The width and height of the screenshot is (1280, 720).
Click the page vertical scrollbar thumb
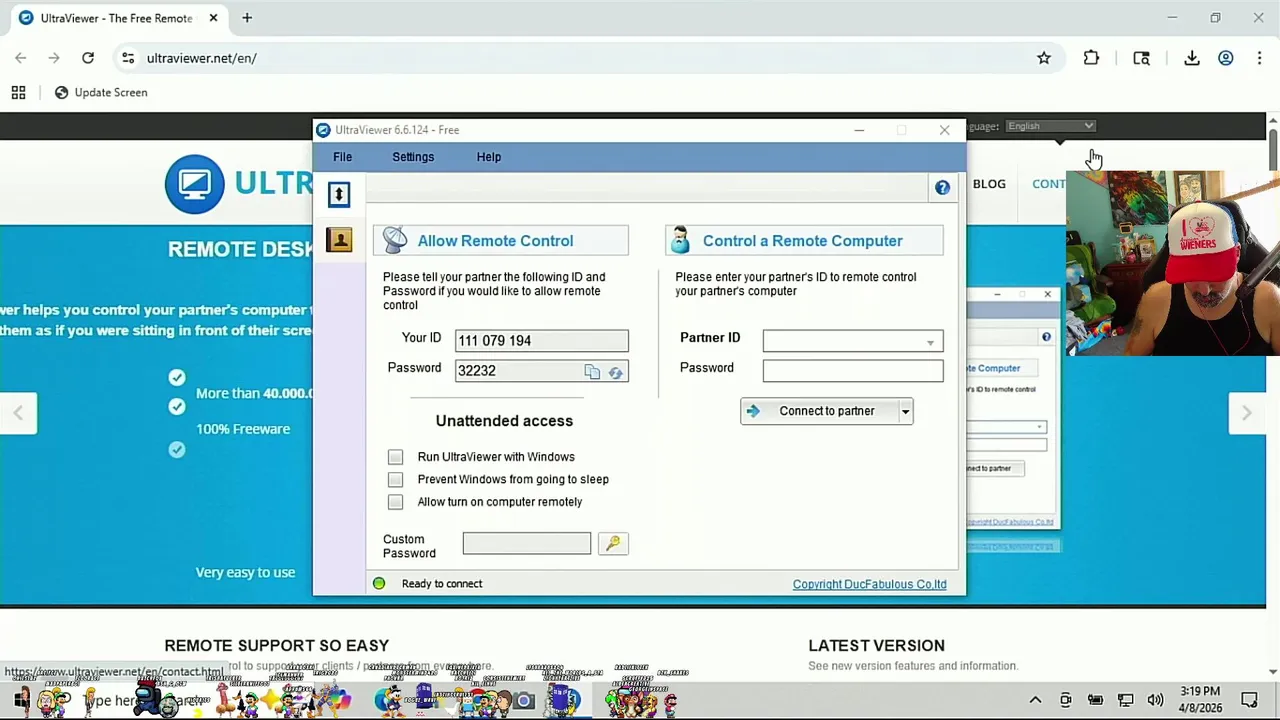1272,150
